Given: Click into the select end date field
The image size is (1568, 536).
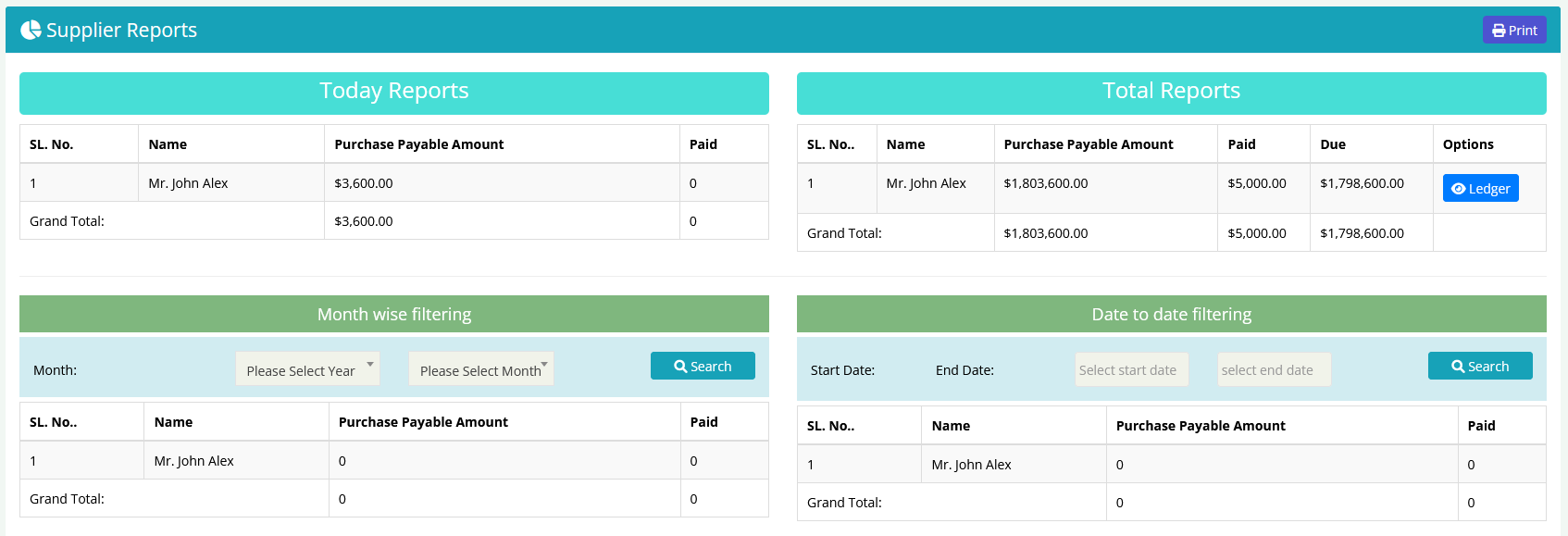Looking at the screenshot, I should point(1274,370).
